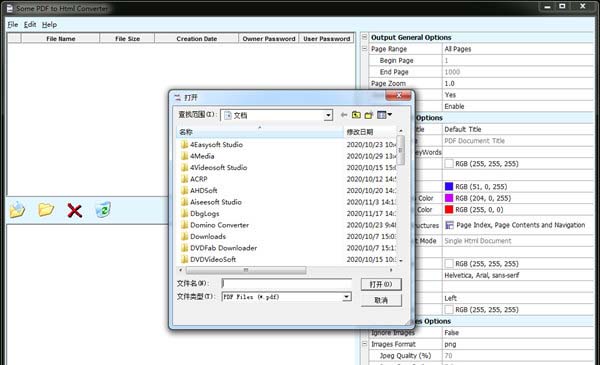Collapse the Page Range group
This screenshot has height=365, width=600.
(364, 49)
